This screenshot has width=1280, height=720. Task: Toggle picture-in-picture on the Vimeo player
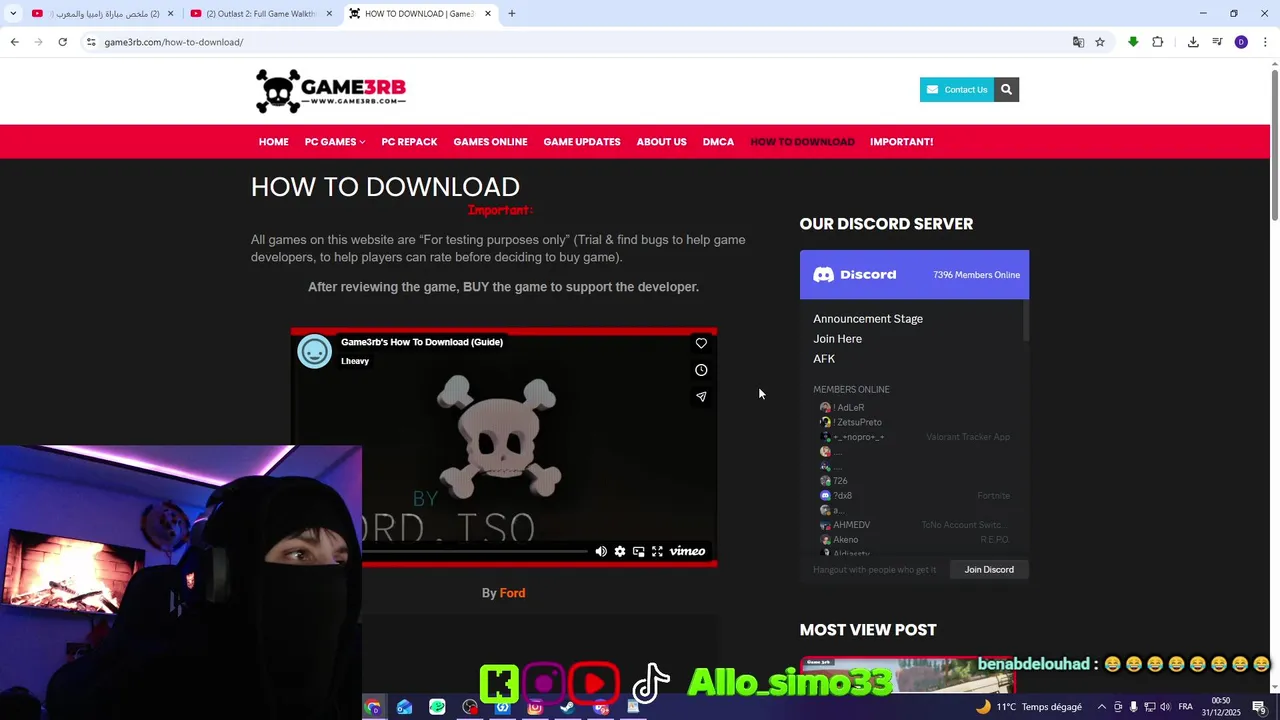click(638, 551)
